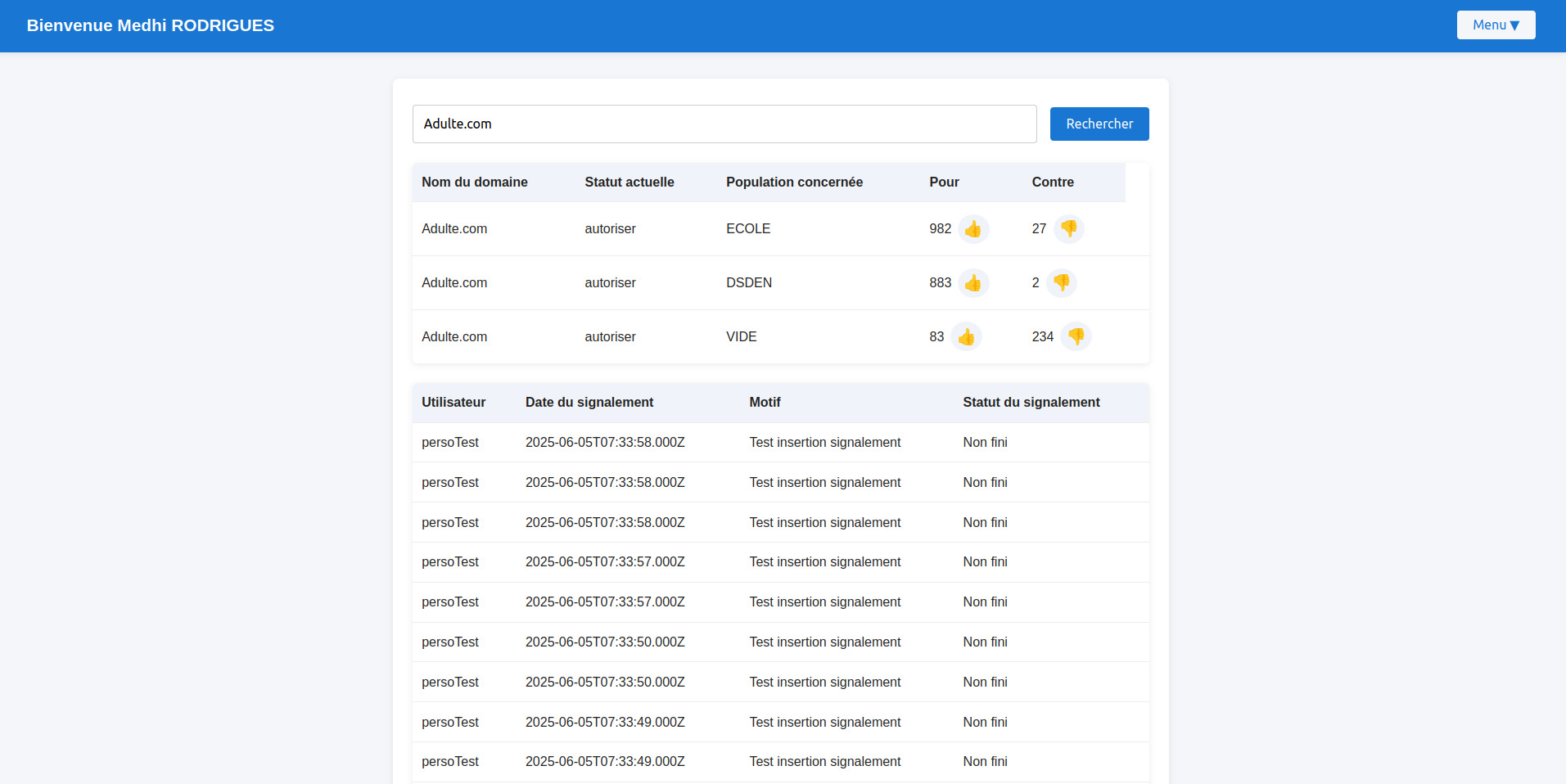Open the Menu dropdown
This screenshot has height=784, width=1566.
1495,25
